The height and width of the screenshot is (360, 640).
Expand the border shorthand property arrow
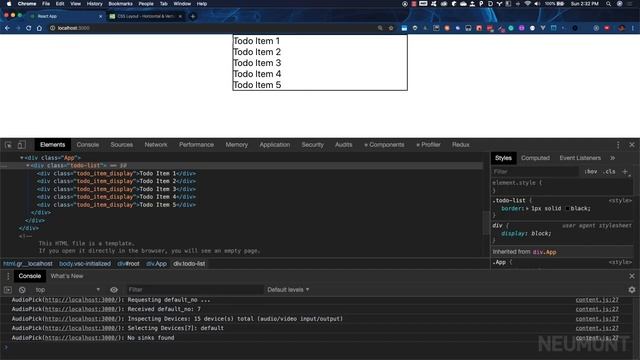(527, 209)
